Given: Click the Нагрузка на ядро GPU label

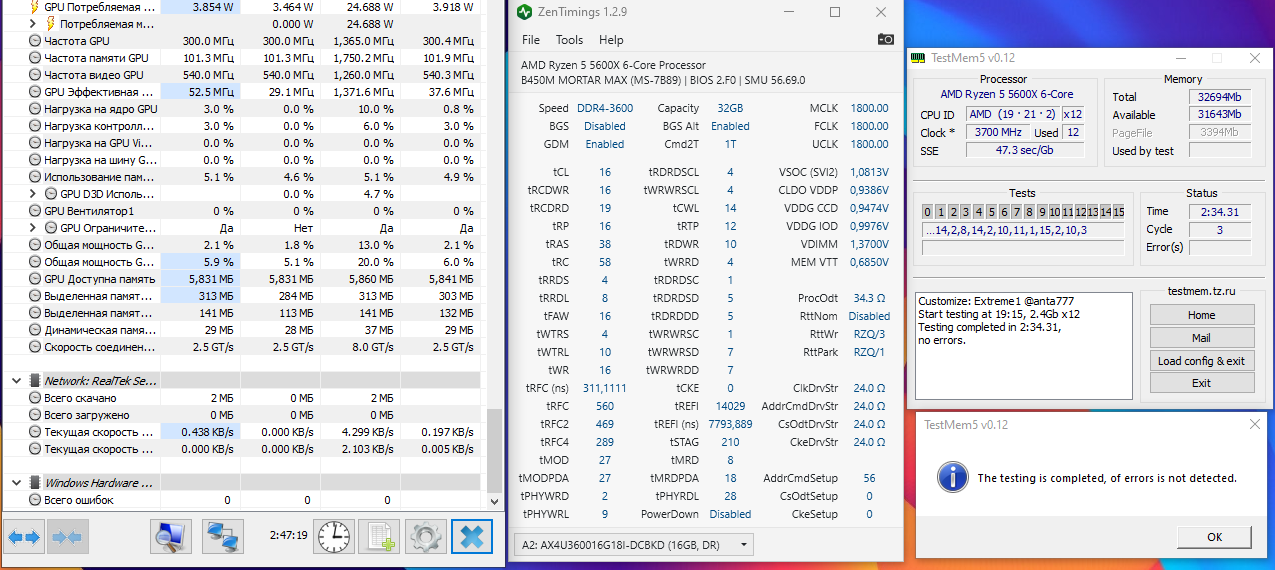Looking at the screenshot, I should 100,109.
